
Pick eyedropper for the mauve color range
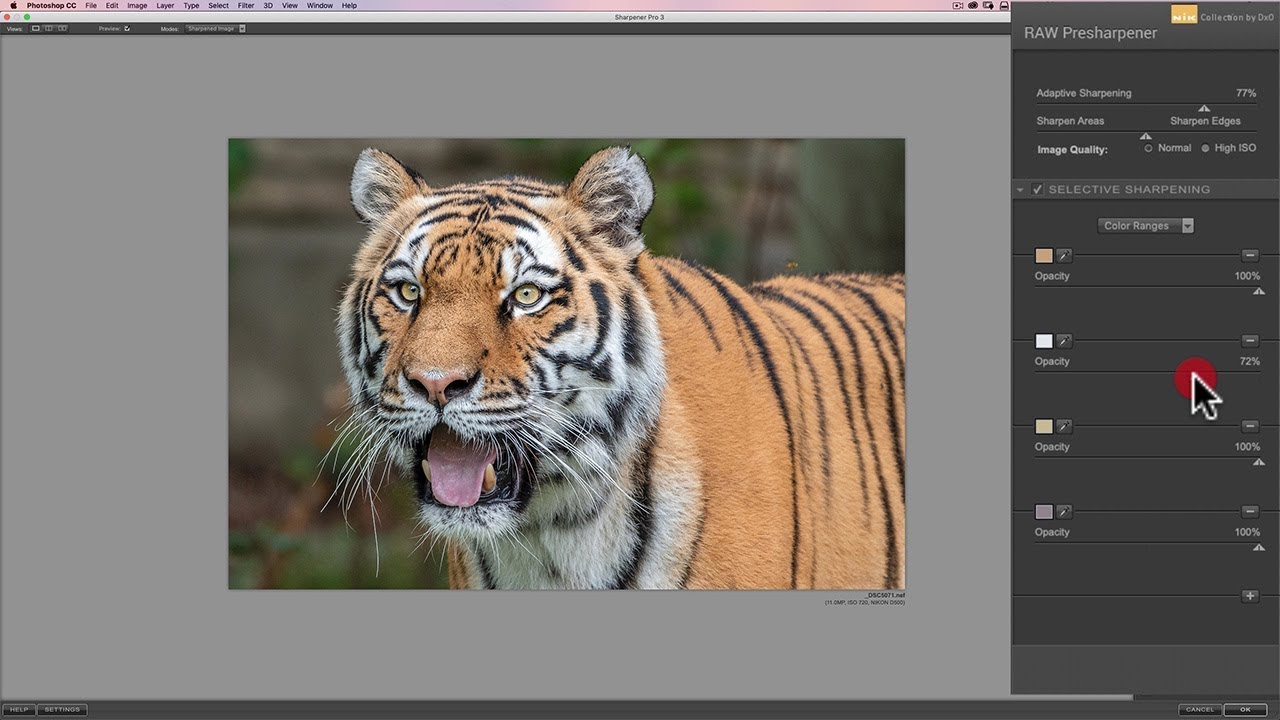1064,512
